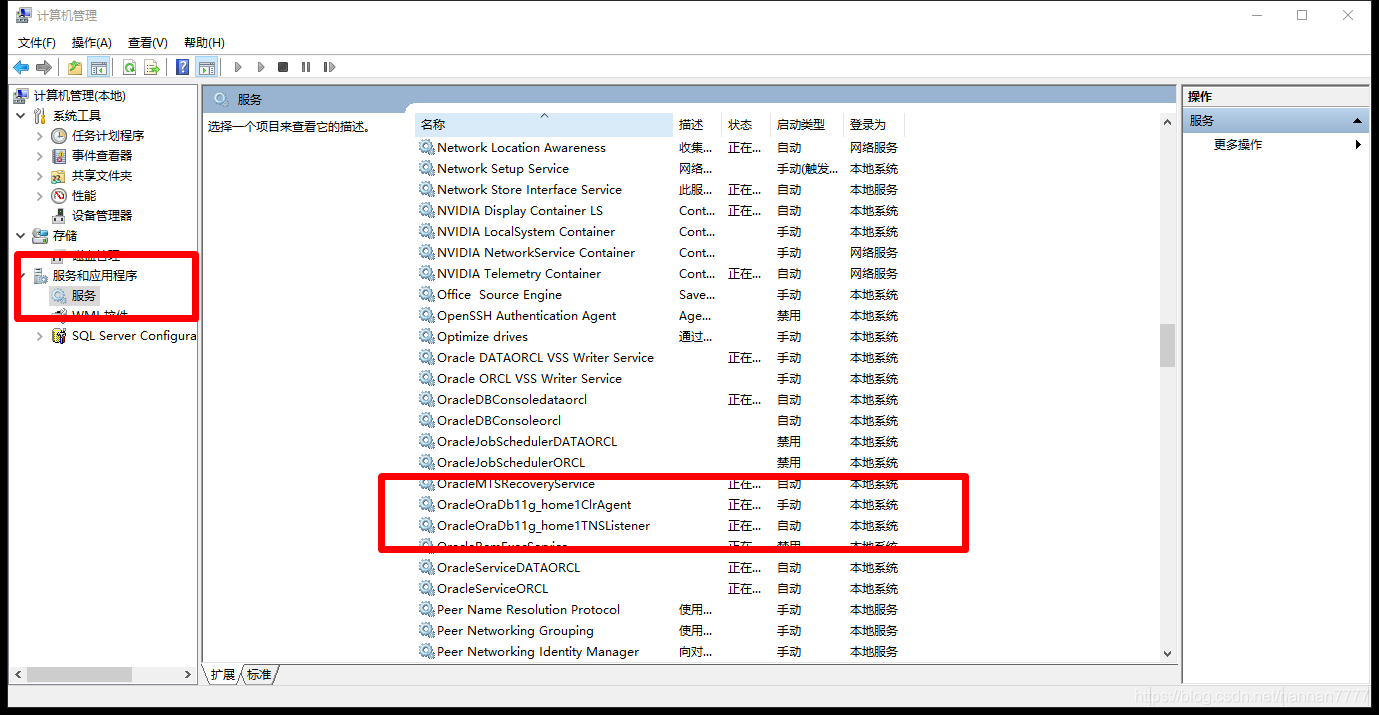Click the 存储 disk icon

[41, 235]
